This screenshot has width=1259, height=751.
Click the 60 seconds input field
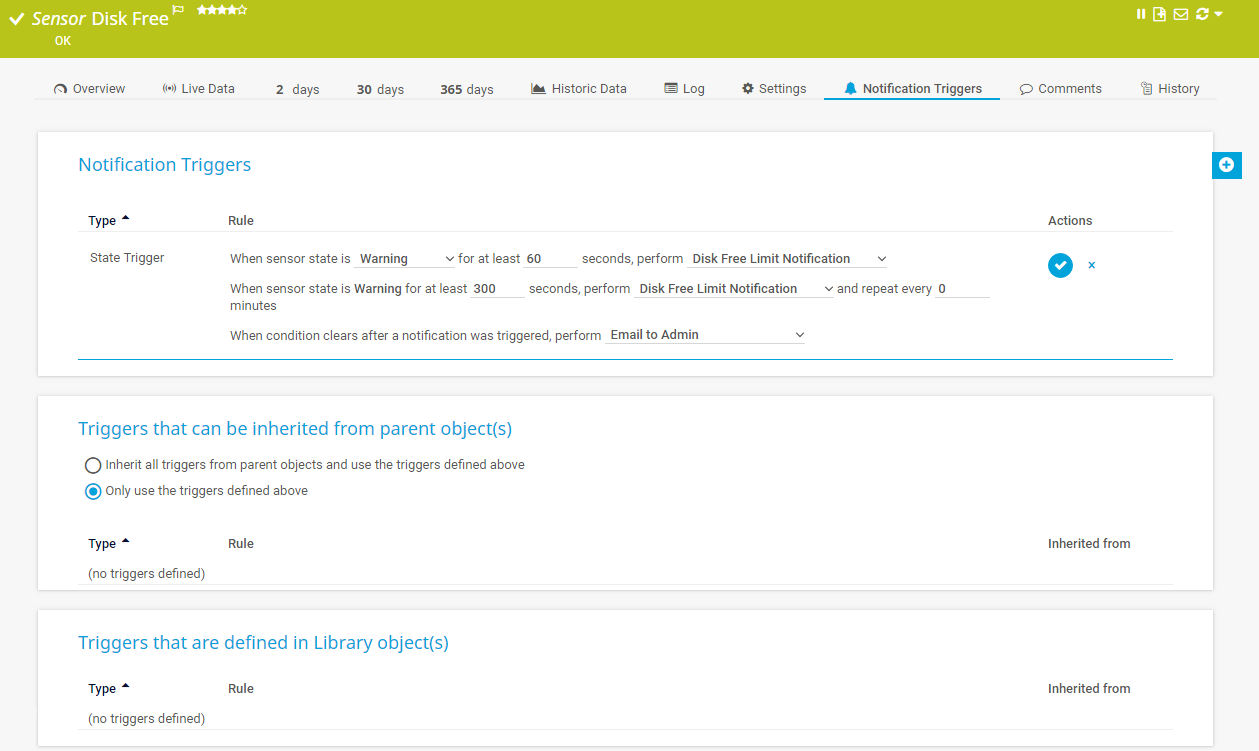[550, 259]
